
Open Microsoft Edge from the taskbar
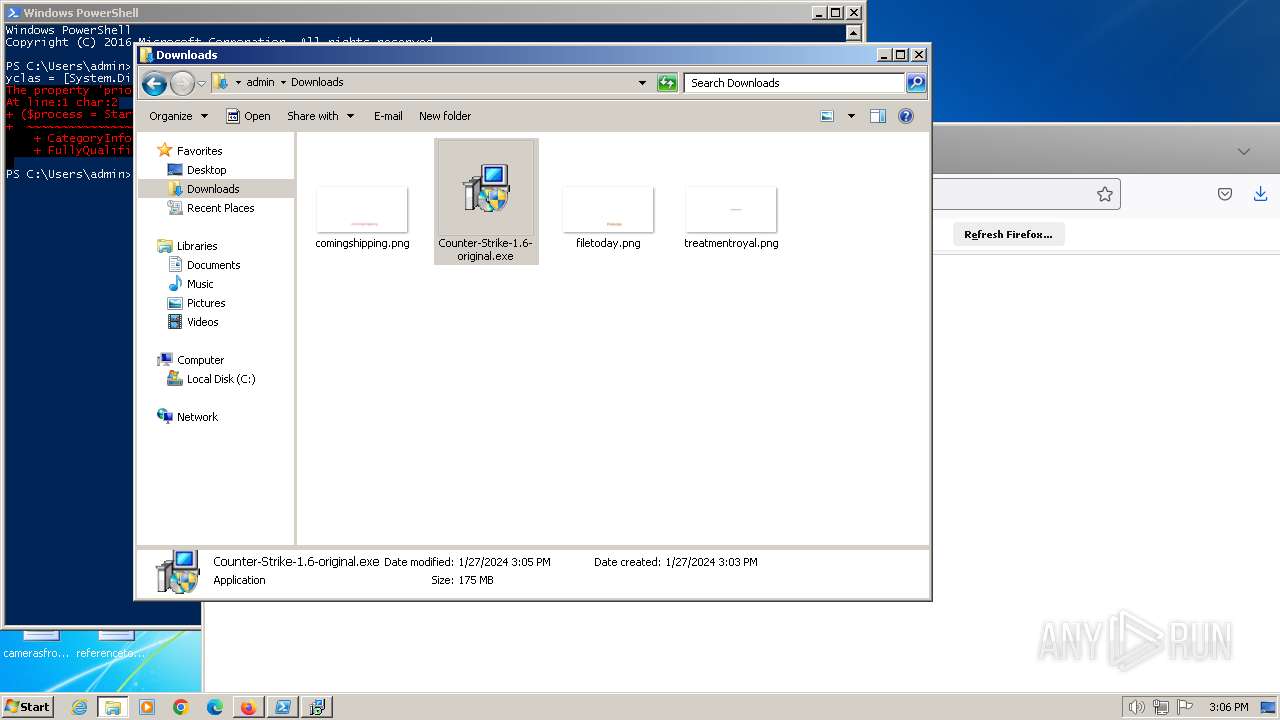(x=215, y=707)
